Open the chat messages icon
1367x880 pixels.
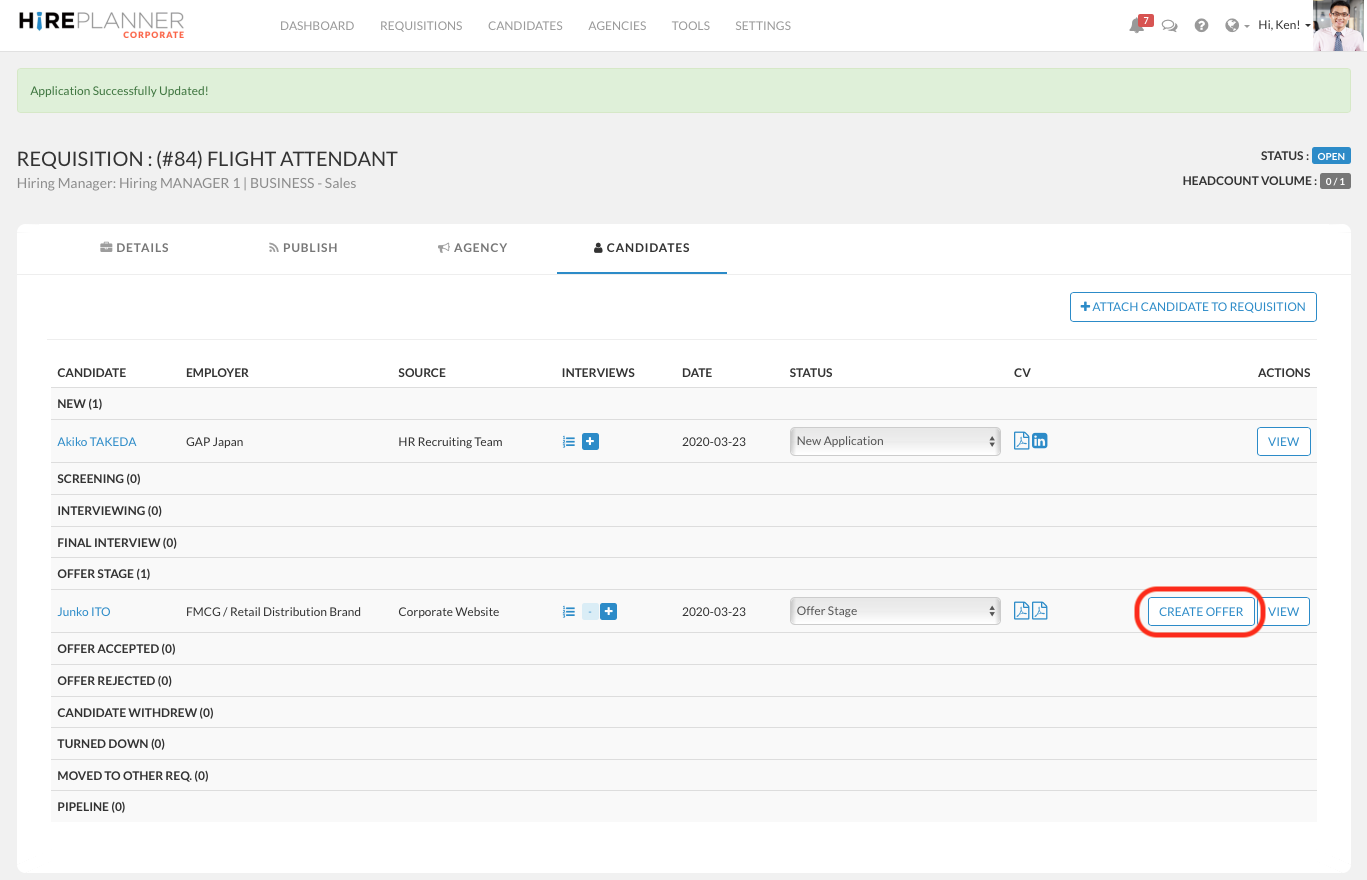tap(1169, 26)
